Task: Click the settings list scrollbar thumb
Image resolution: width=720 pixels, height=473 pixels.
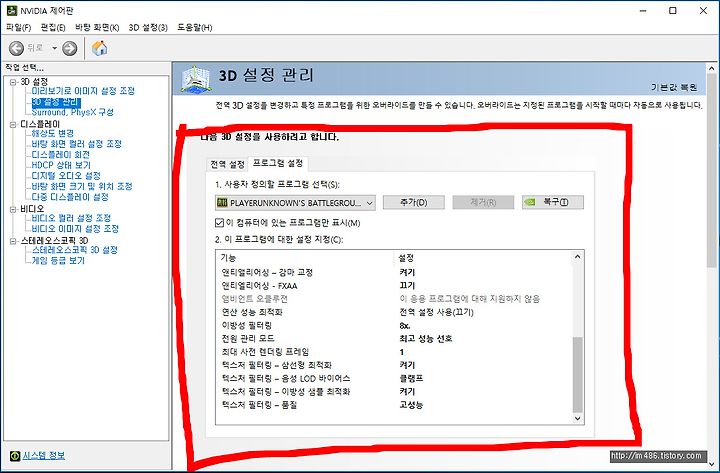Action: 578,374
